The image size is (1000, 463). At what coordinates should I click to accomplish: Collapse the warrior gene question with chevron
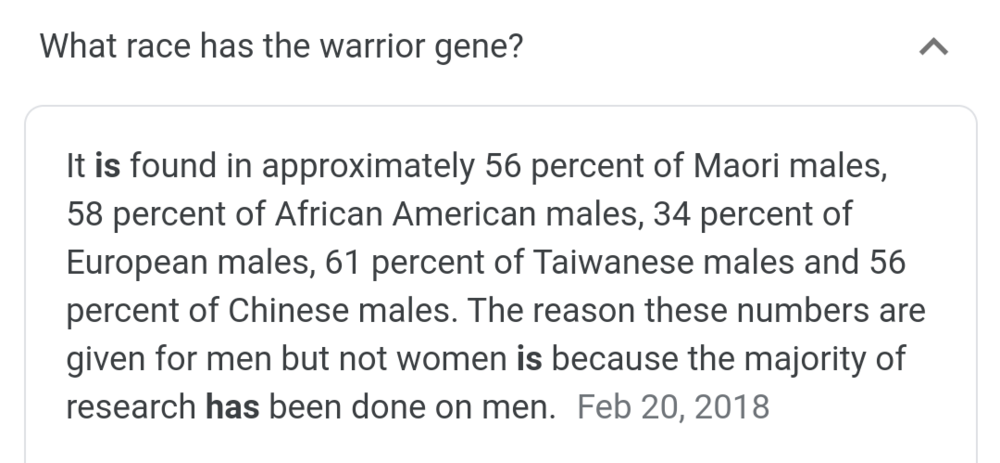tap(934, 47)
